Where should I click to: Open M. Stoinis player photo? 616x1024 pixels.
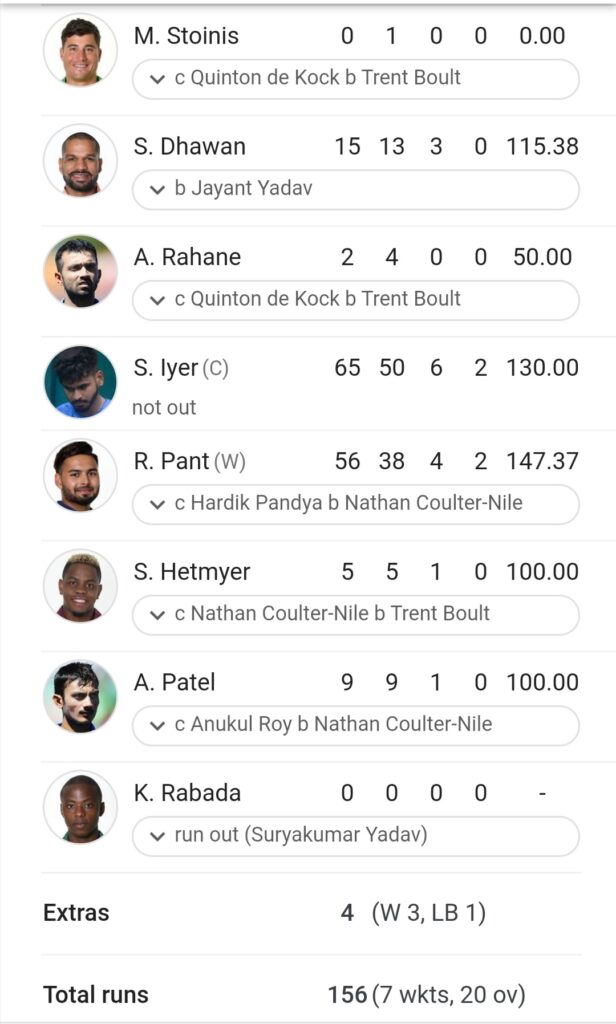80,50
